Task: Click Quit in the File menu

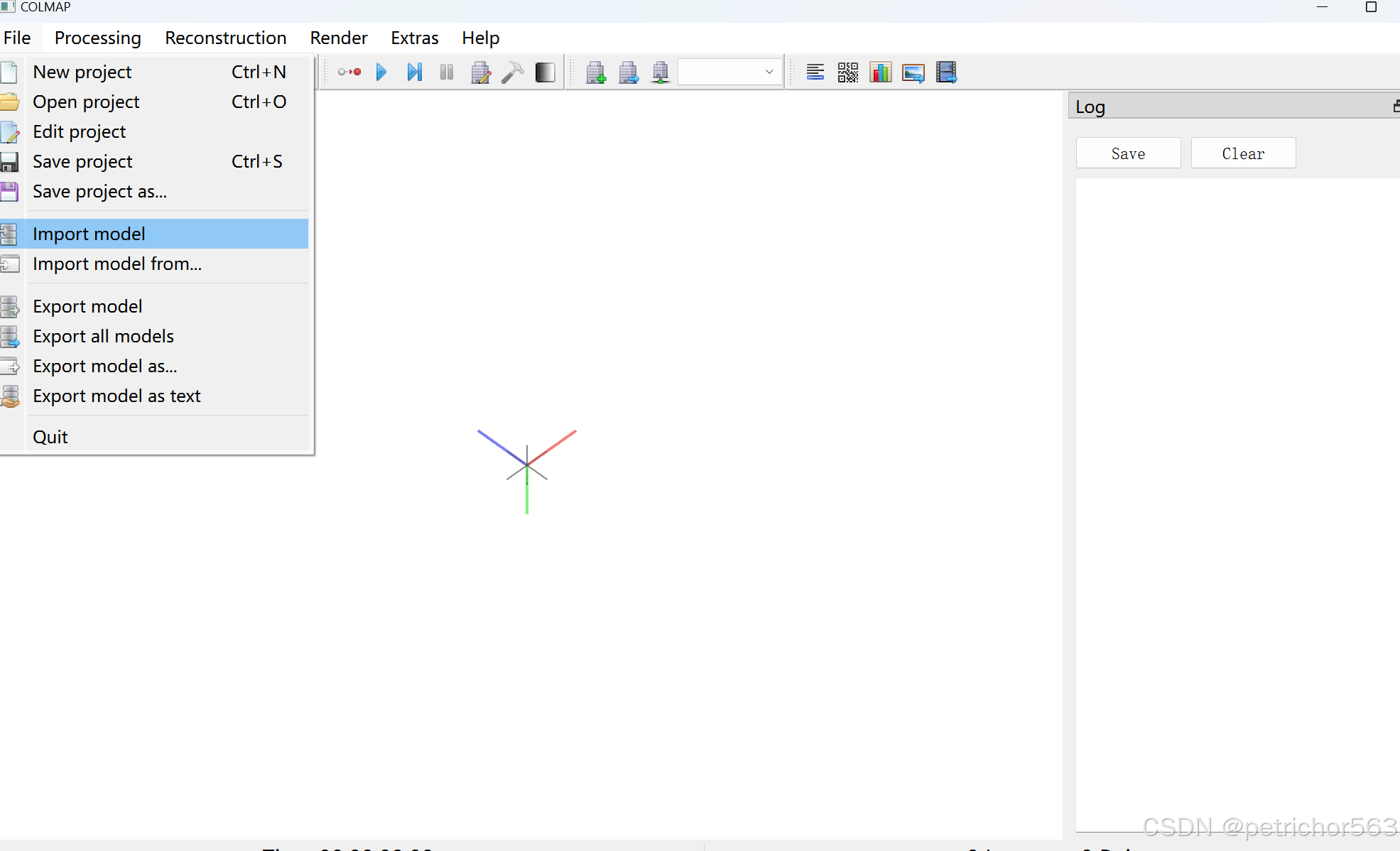Action: 50,437
